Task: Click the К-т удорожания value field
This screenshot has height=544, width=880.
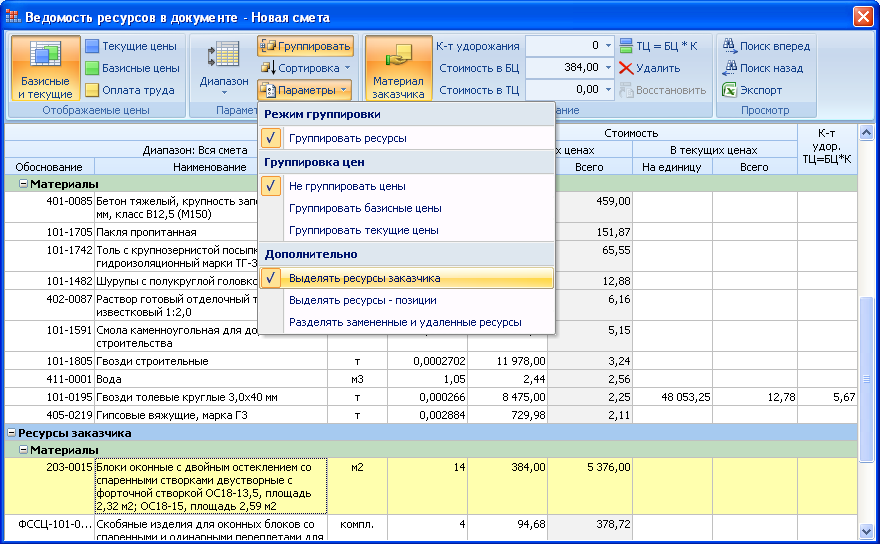Action: tap(564, 46)
